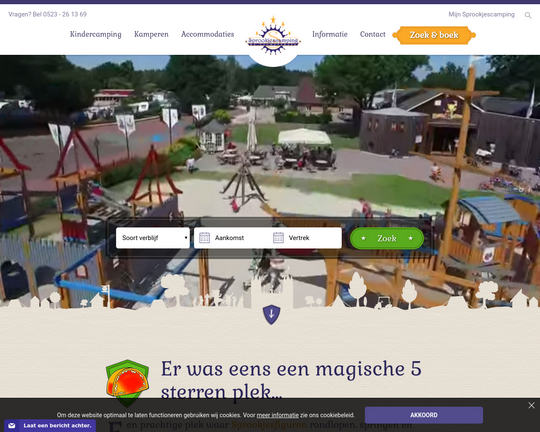Viewport: 540px width, 432px height.
Task: Click the green Zoek button
Action: click(387, 238)
